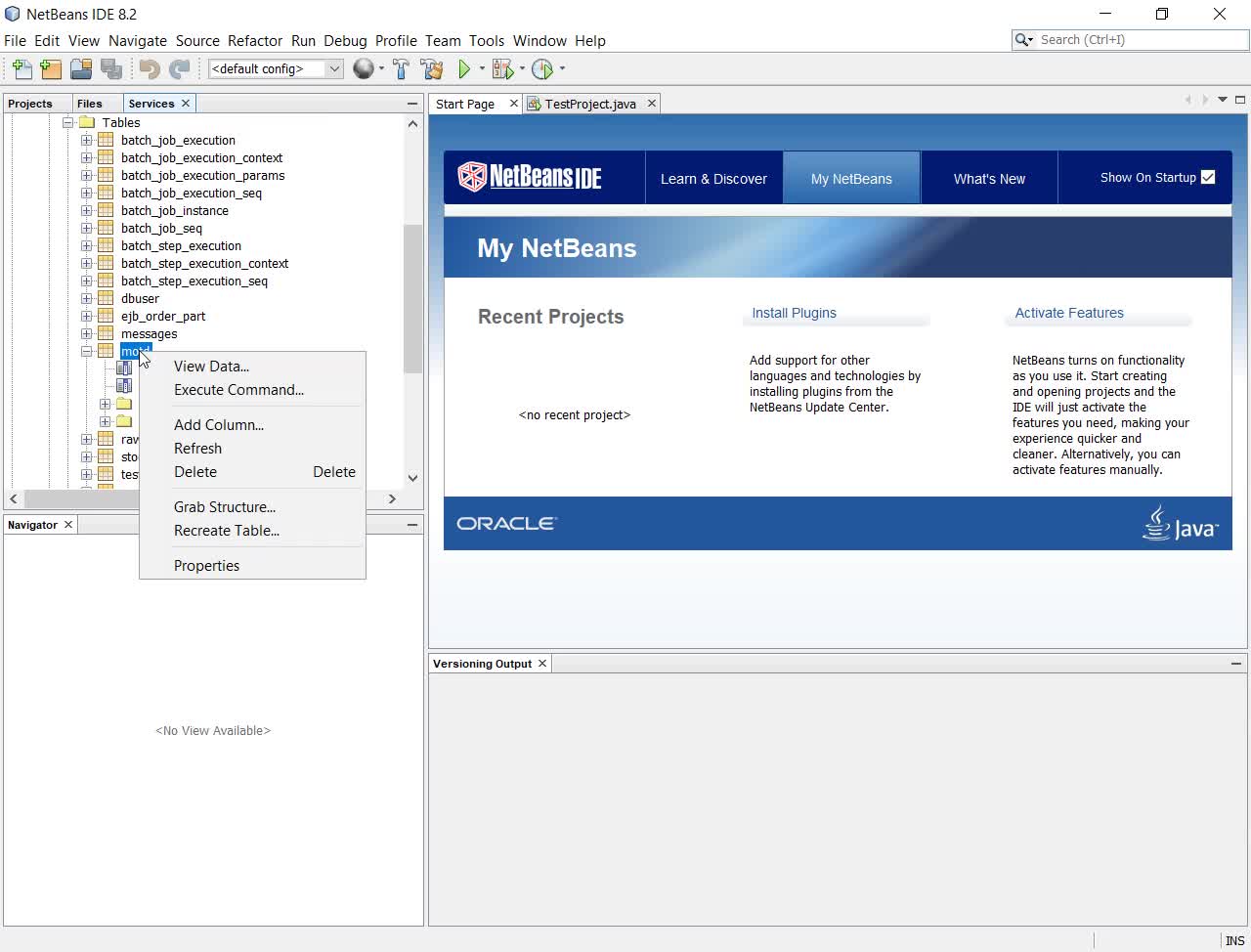This screenshot has width=1251, height=952.
Task: Click the Save All toolbar icon
Action: click(x=111, y=68)
